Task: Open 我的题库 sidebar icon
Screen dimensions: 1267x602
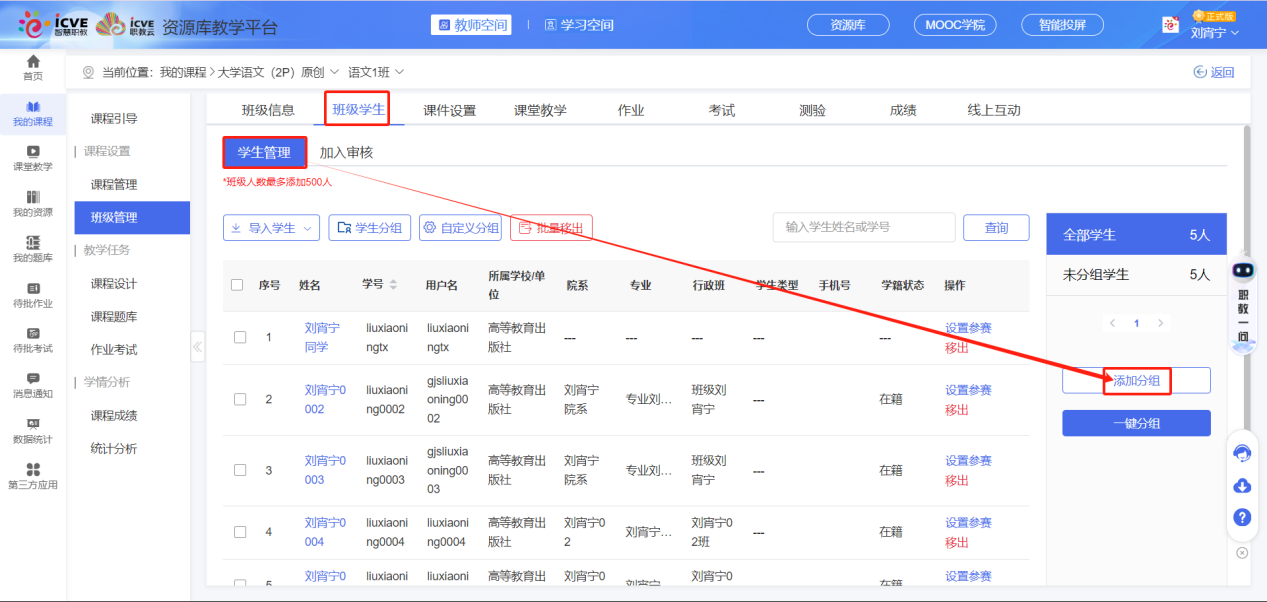Action: [x=33, y=243]
